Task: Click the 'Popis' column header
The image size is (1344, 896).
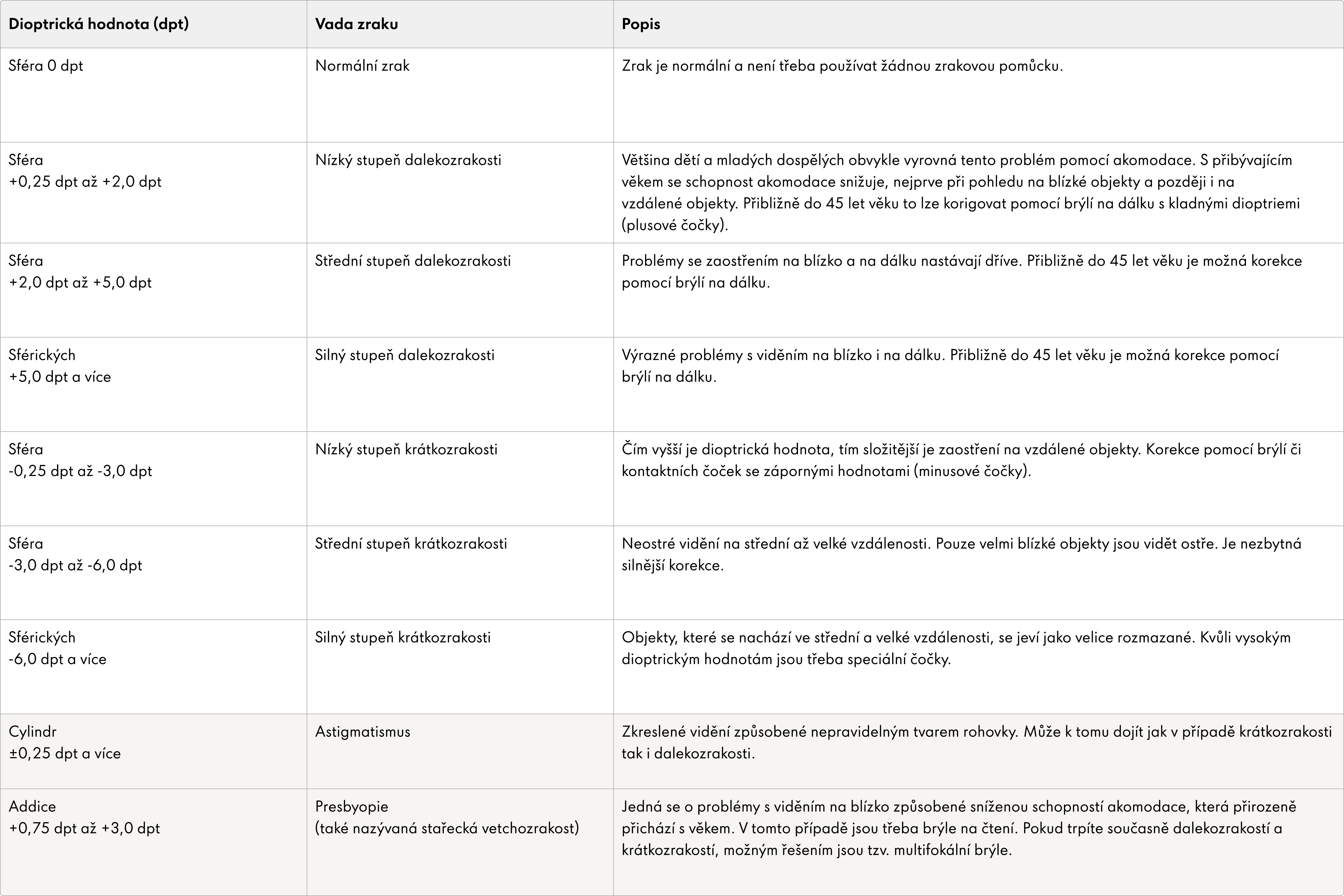Action: [640, 24]
